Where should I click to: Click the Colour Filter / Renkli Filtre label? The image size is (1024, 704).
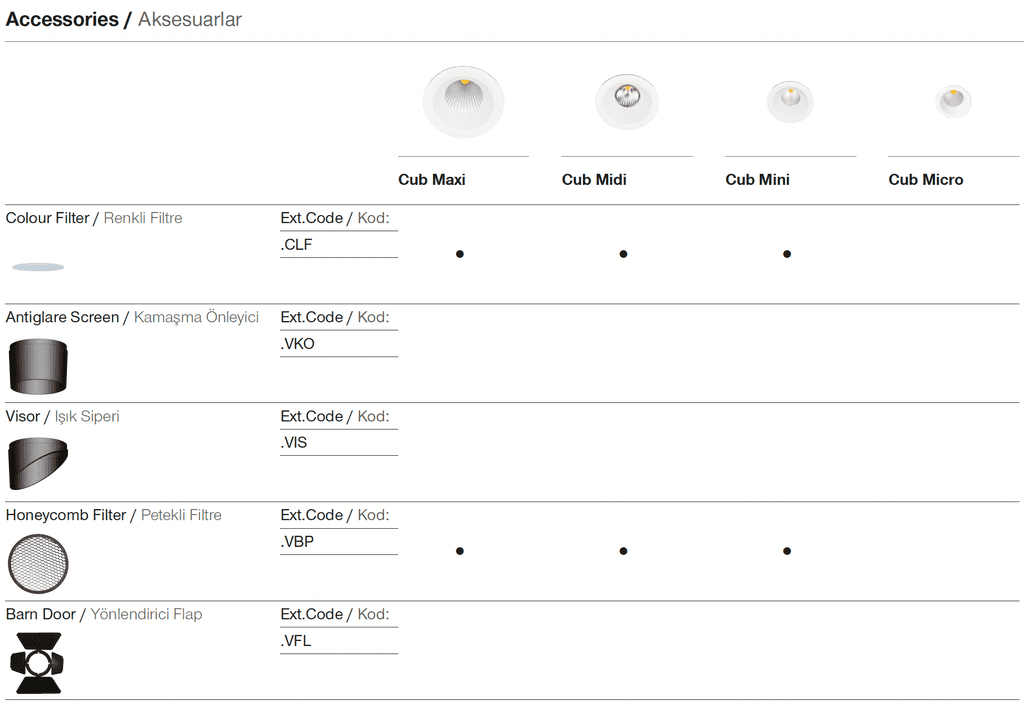coord(94,218)
